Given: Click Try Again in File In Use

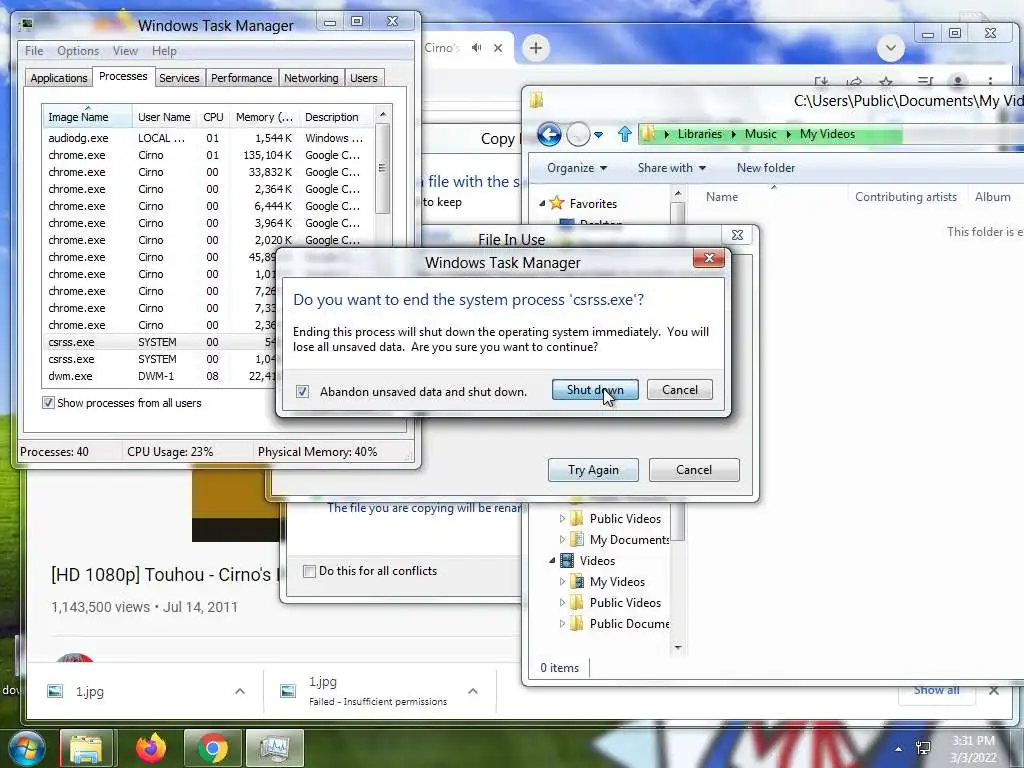Looking at the screenshot, I should point(593,470).
